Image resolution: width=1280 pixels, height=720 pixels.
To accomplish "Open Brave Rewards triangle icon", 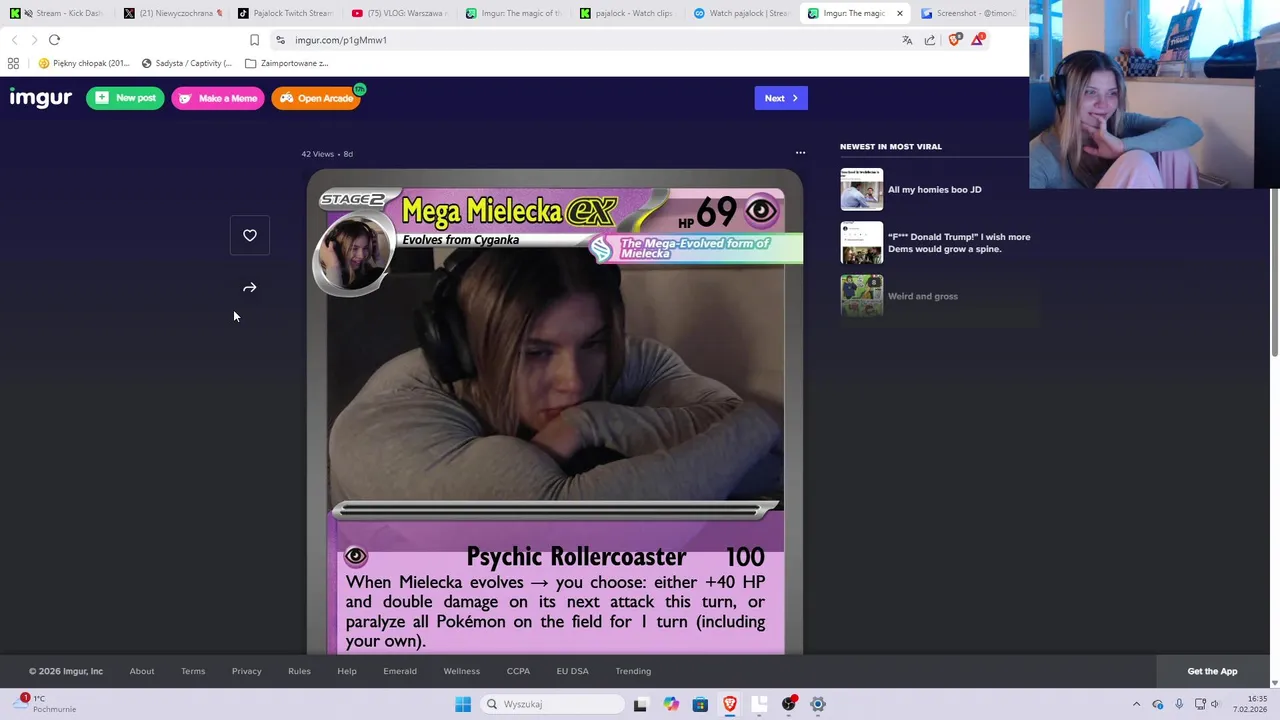I will coord(978,40).
